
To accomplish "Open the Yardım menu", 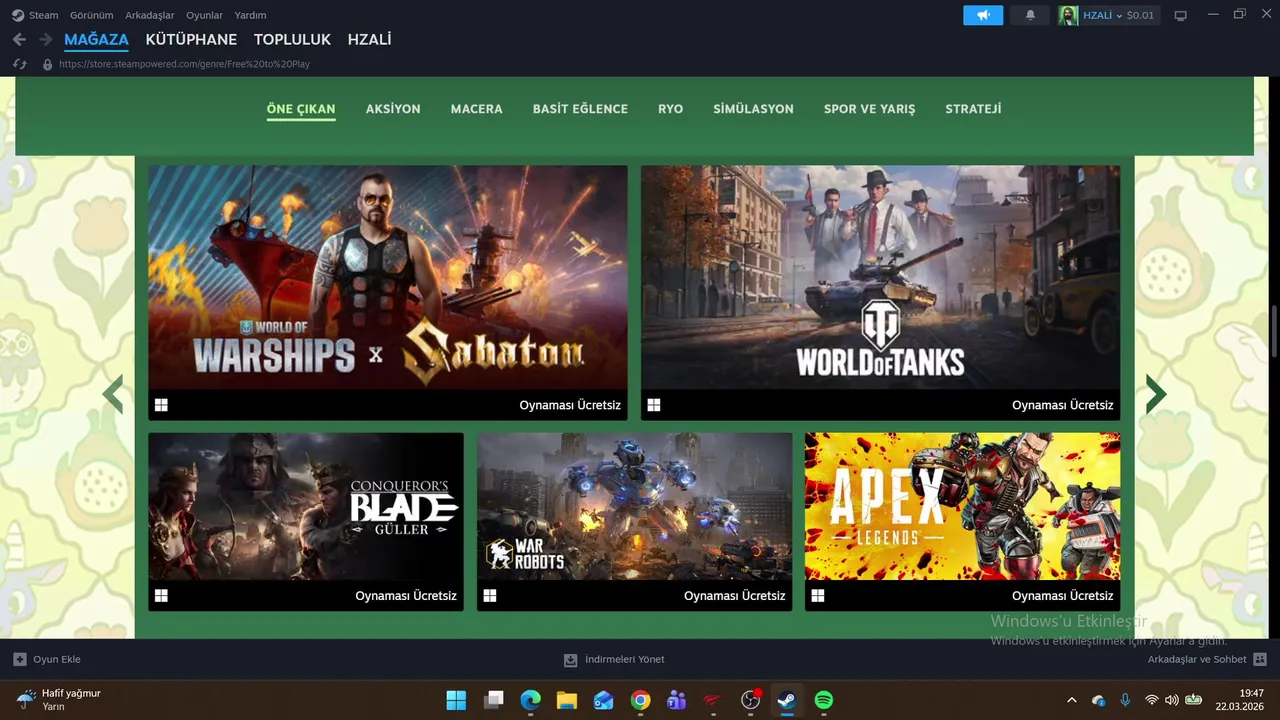I will [250, 15].
